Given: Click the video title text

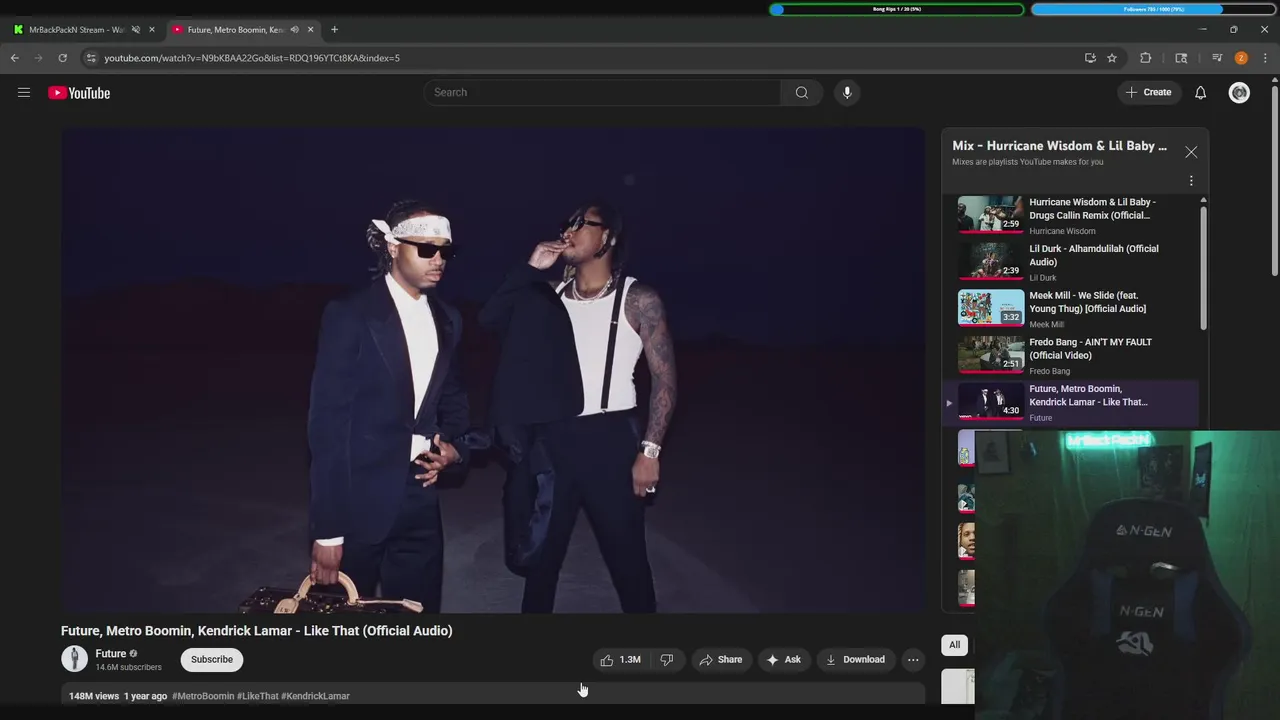Looking at the screenshot, I should tap(256, 631).
